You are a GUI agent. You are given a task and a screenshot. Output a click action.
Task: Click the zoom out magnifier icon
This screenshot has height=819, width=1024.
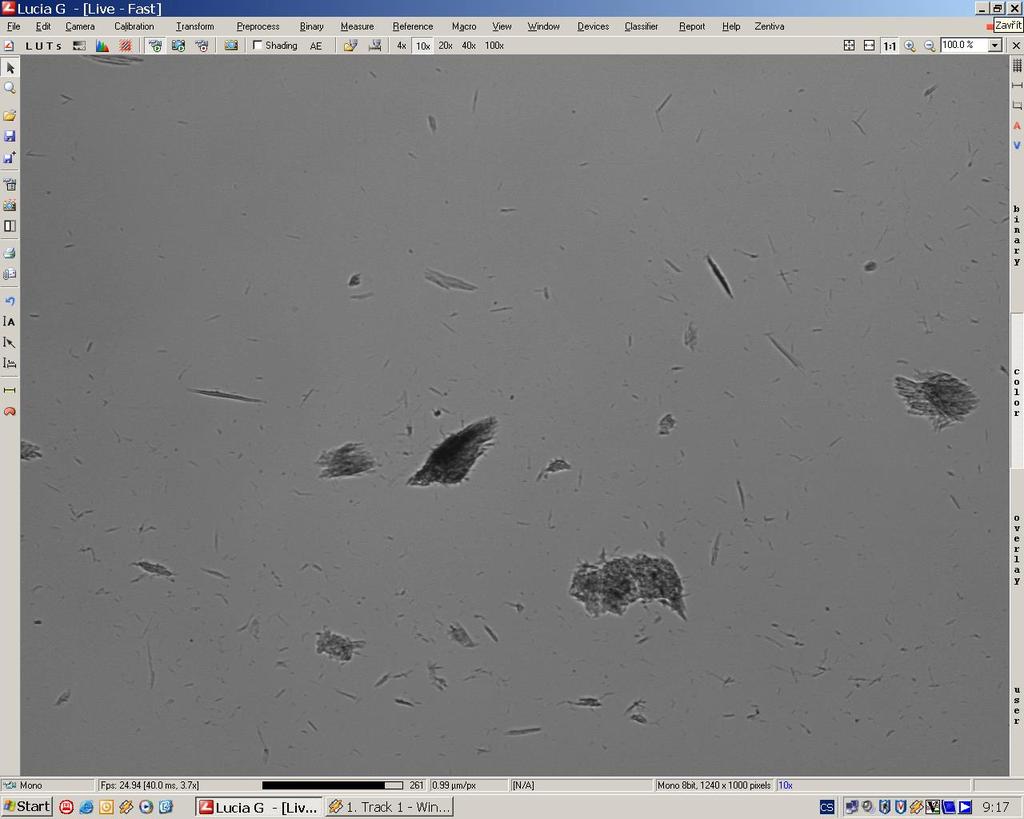[x=929, y=46]
